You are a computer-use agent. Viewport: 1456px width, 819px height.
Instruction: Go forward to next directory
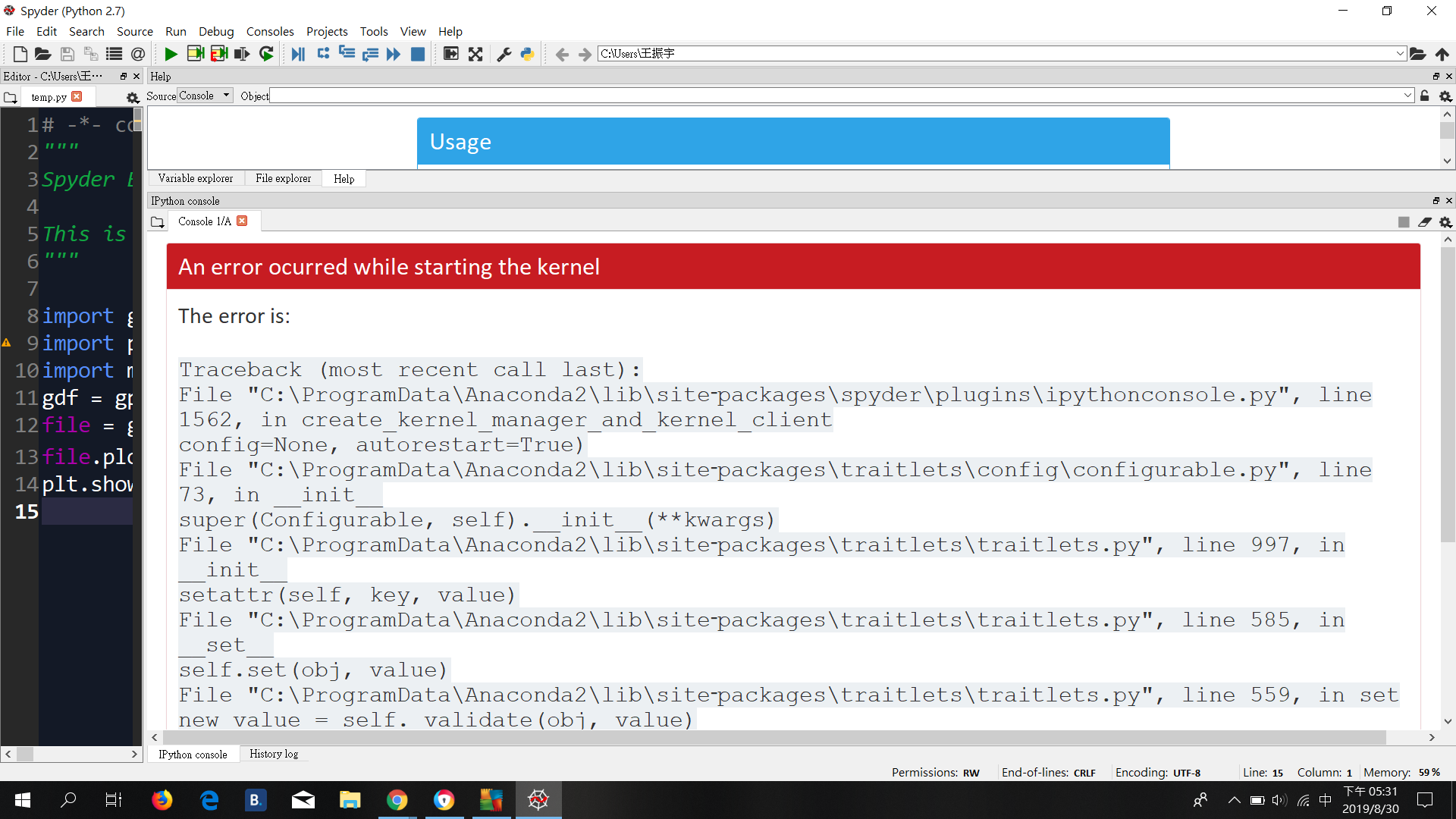click(585, 54)
